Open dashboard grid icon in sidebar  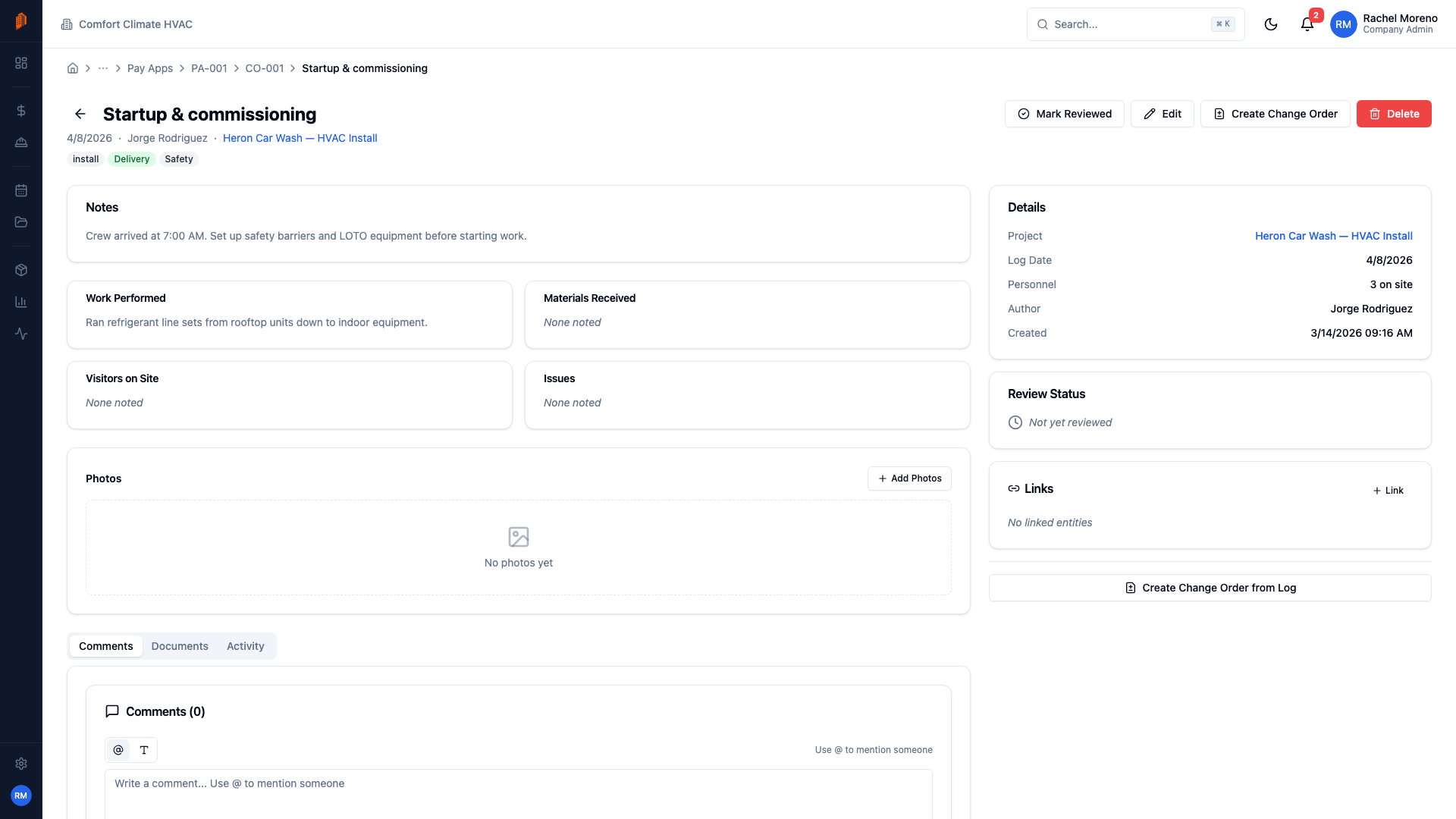21,63
